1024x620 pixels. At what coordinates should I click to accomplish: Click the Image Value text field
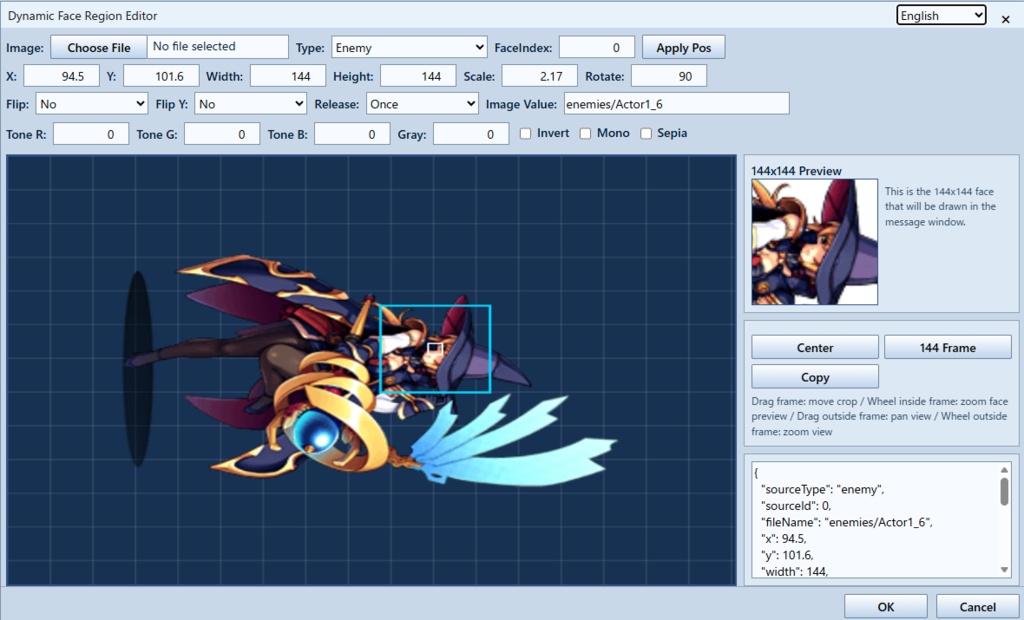coord(676,104)
